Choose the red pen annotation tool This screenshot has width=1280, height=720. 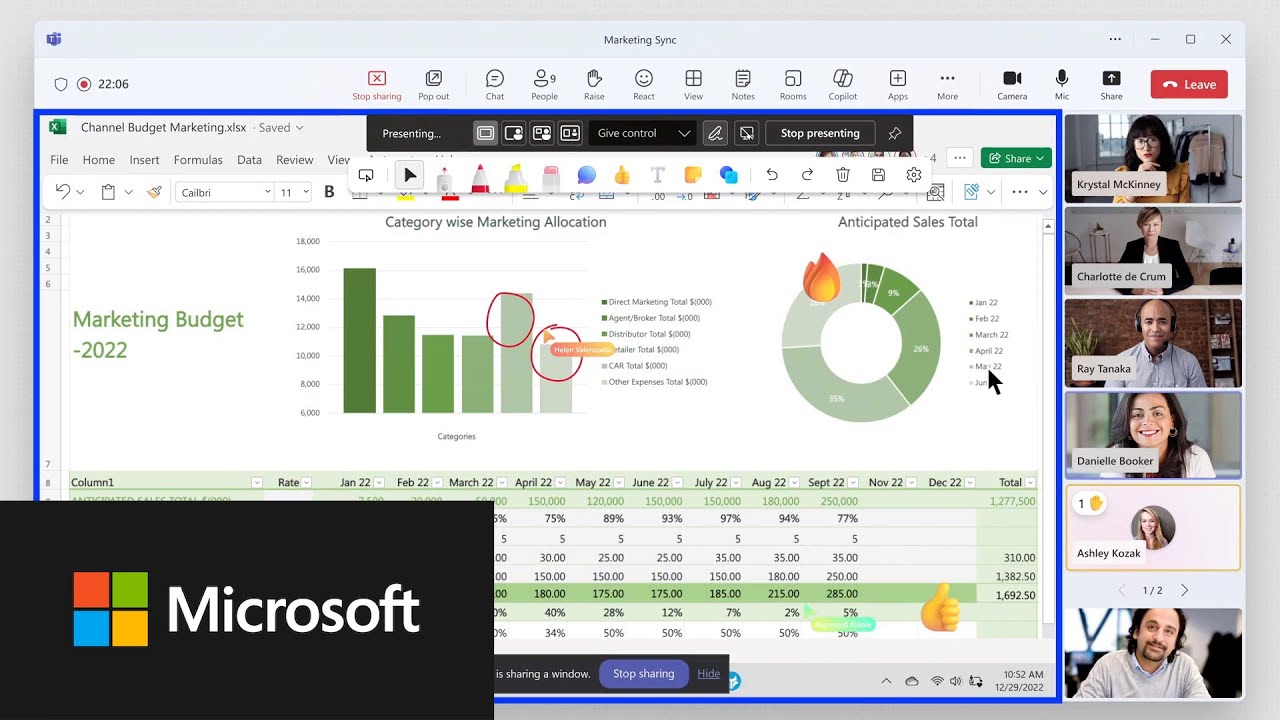tap(479, 178)
